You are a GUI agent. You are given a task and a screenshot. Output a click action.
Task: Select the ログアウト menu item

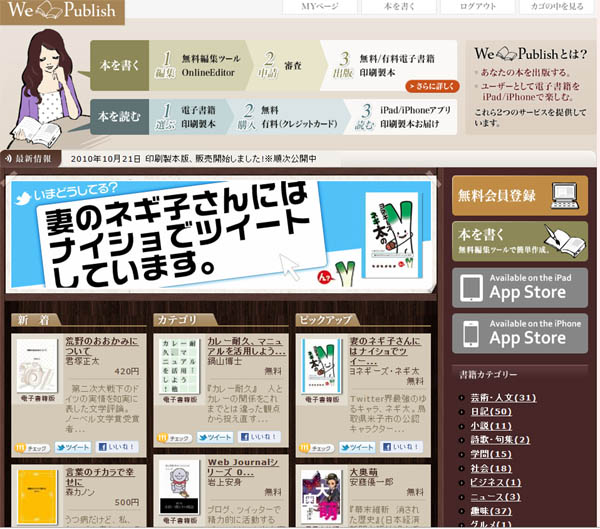tap(478, 7)
